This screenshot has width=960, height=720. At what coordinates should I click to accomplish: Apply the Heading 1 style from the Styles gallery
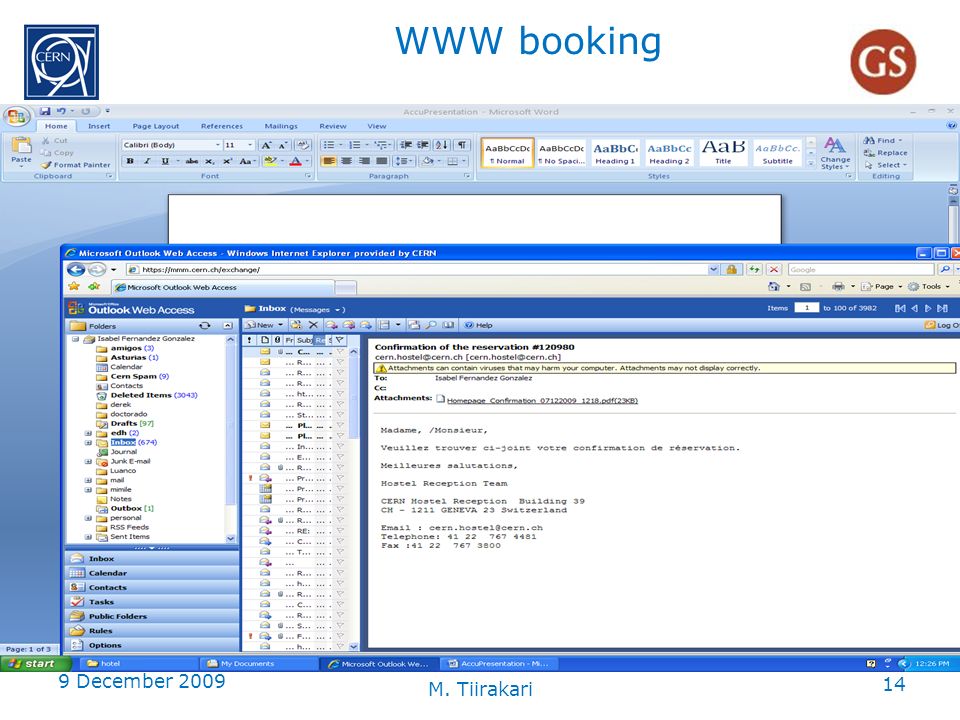pyautogui.click(x=615, y=152)
